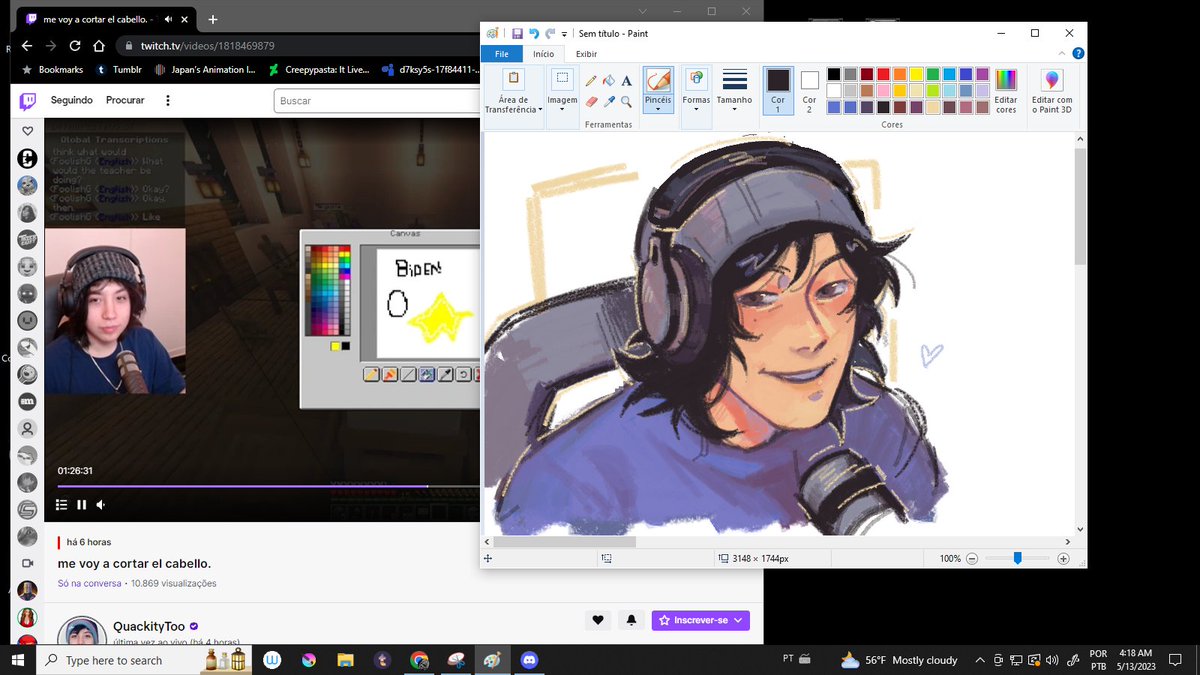1200x675 pixels.
Task: Expand the Imagem dropdown
Action: click(562, 108)
